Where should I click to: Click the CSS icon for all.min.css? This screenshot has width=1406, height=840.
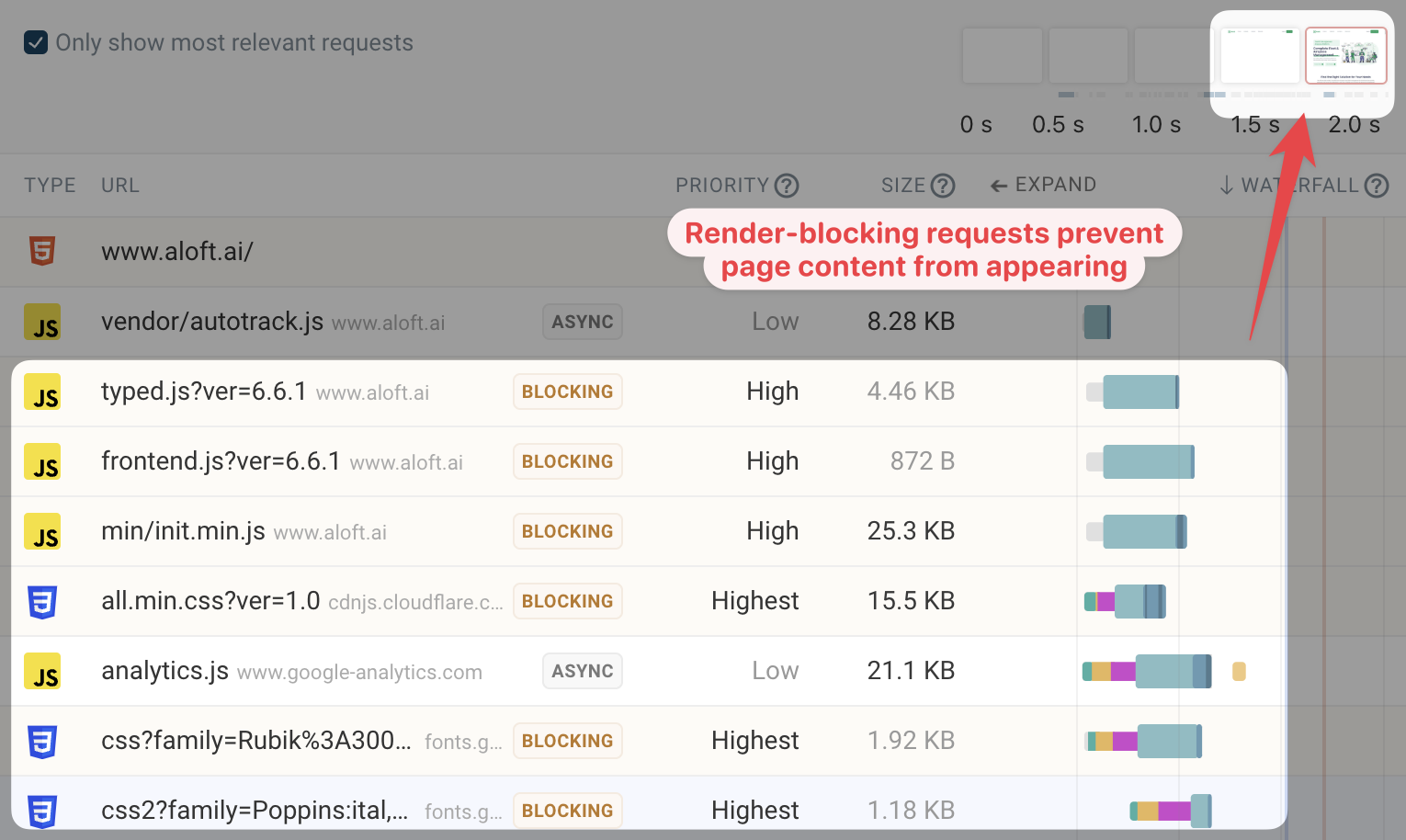click(x=42, y=602)
